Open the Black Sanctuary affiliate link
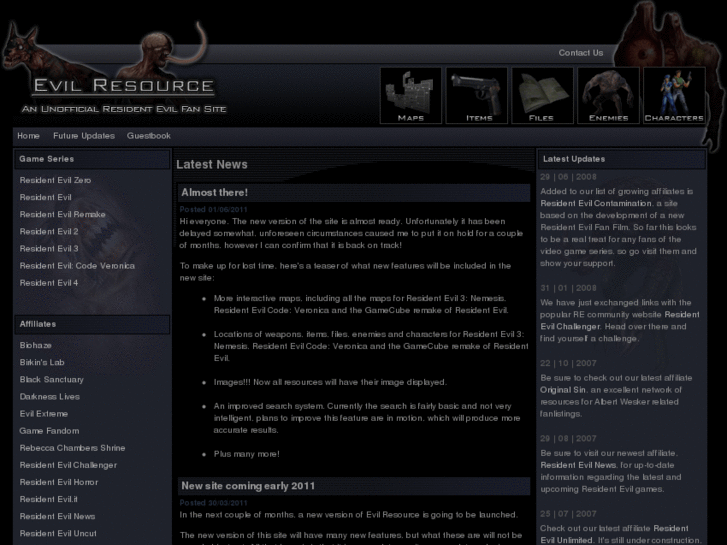This screenshot has height=545, width=727. click(x=51, y=379)
